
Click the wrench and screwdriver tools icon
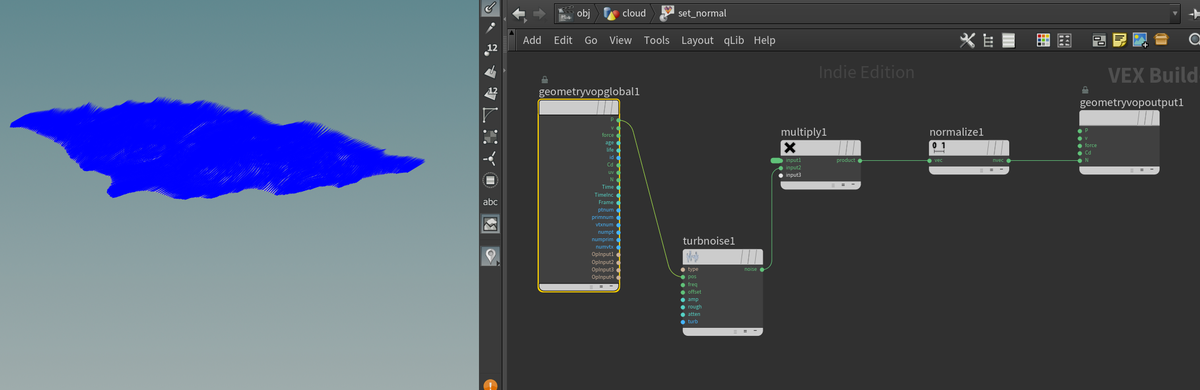coord(967,40)
